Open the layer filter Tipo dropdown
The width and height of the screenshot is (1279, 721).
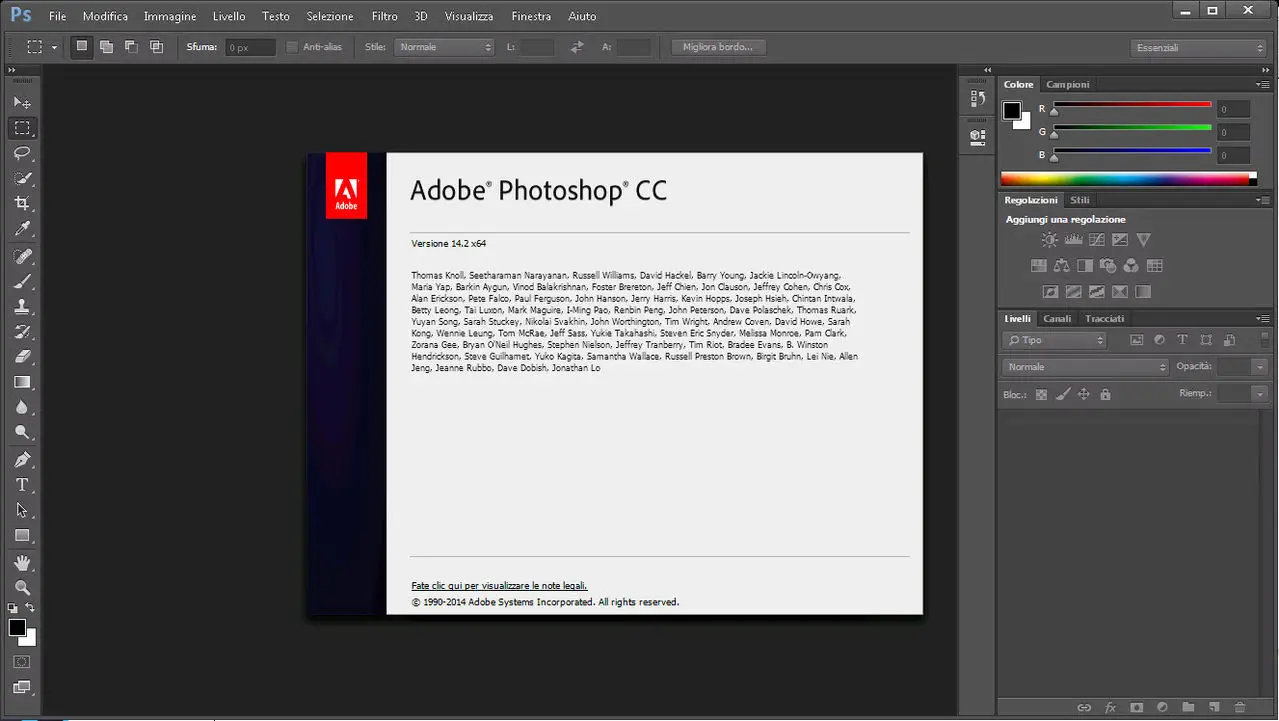1055,340
